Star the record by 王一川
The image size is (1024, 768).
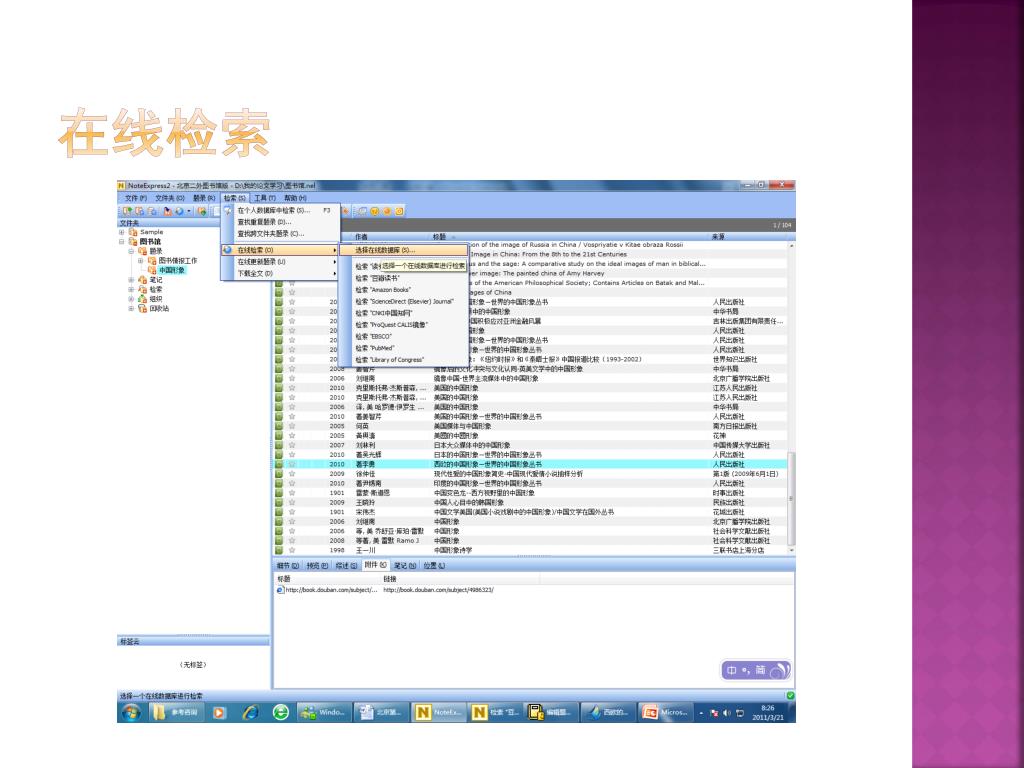292,551
